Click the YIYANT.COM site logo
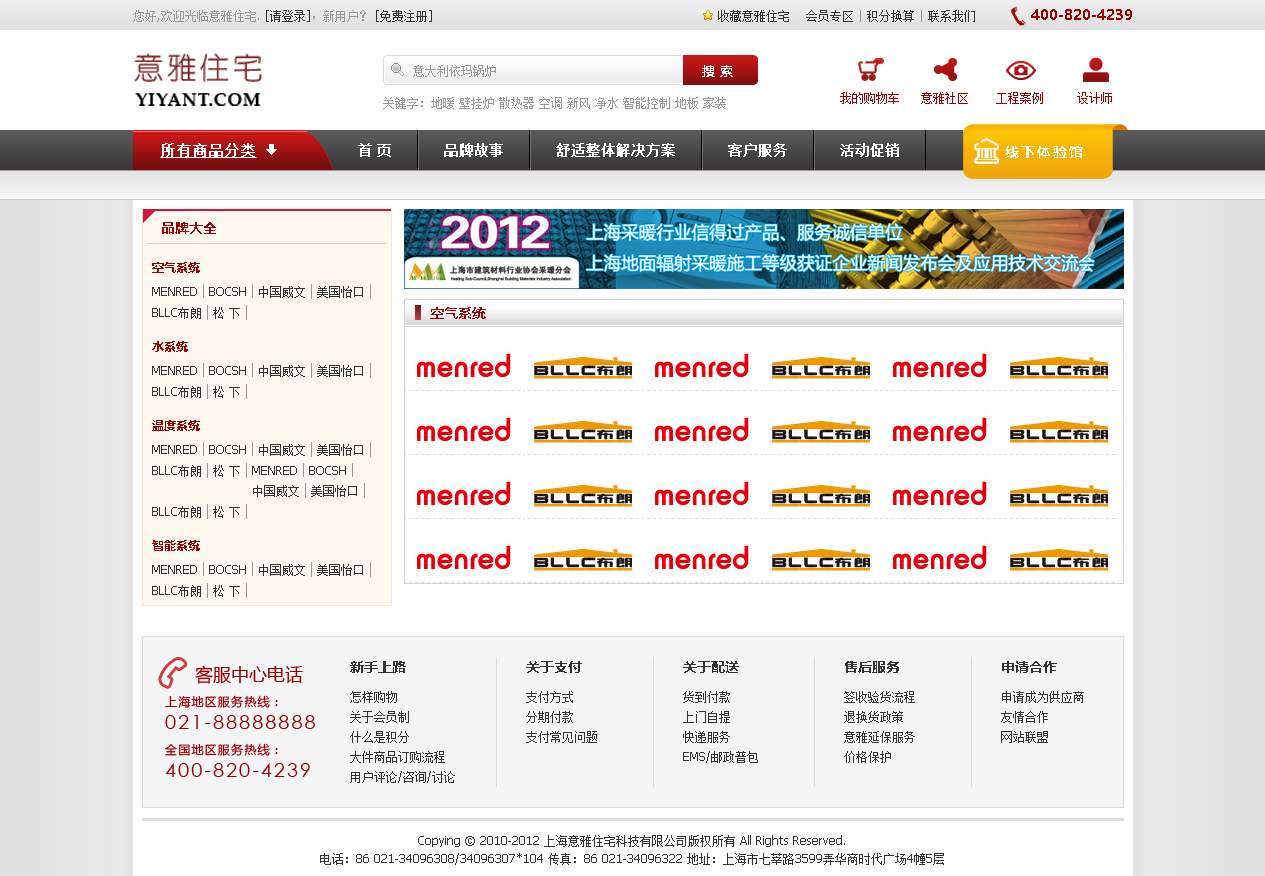Screen dimensions: 1265x876 click(x=198, y=81)
